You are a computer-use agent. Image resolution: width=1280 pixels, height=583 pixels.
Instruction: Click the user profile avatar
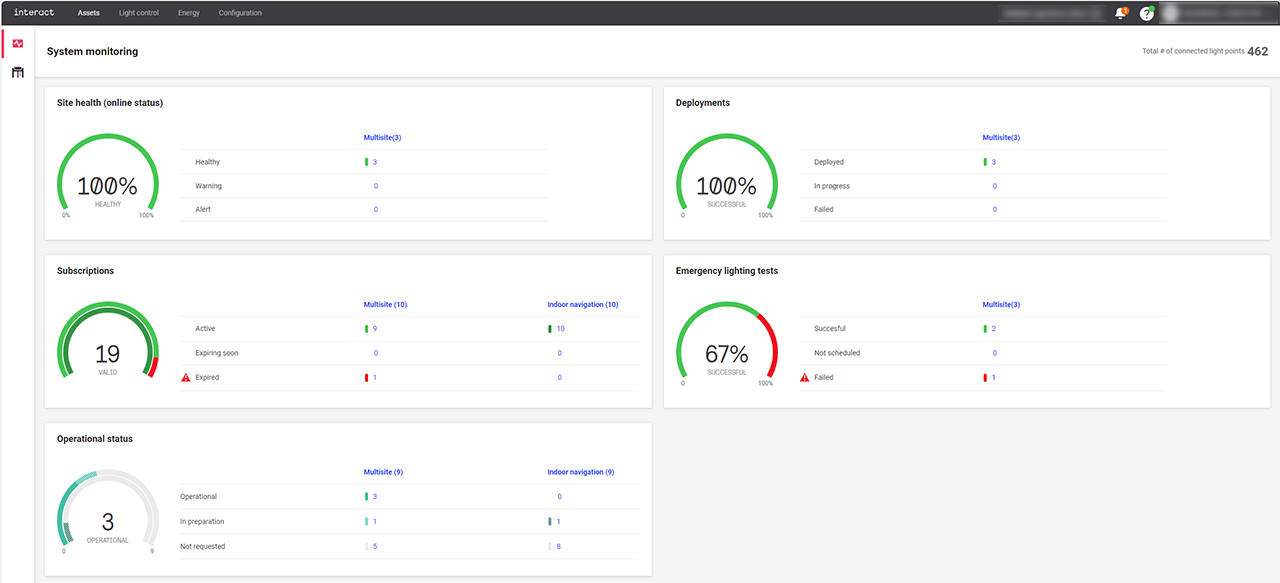[1170, 13]
